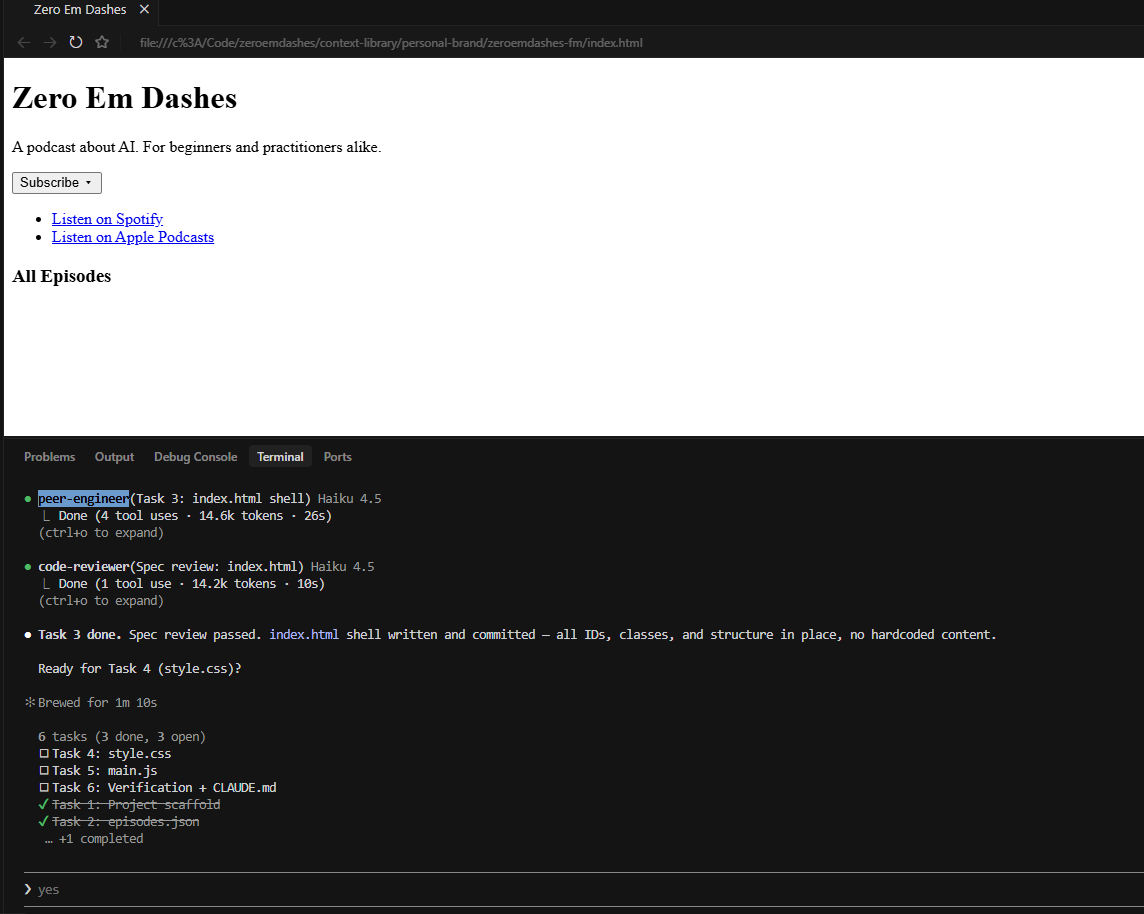
Task: Click the terminal prompt input containing yes
Action: [584, 889]
